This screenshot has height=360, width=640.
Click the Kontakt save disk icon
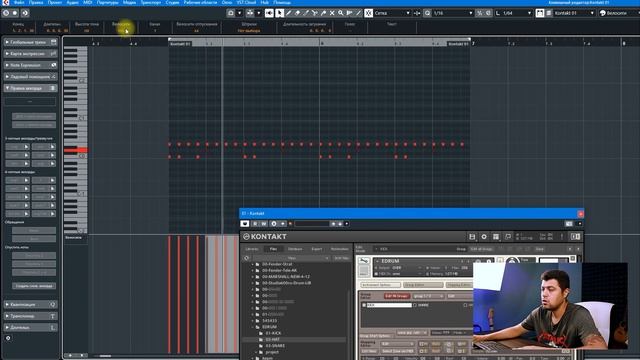[472, 237]
